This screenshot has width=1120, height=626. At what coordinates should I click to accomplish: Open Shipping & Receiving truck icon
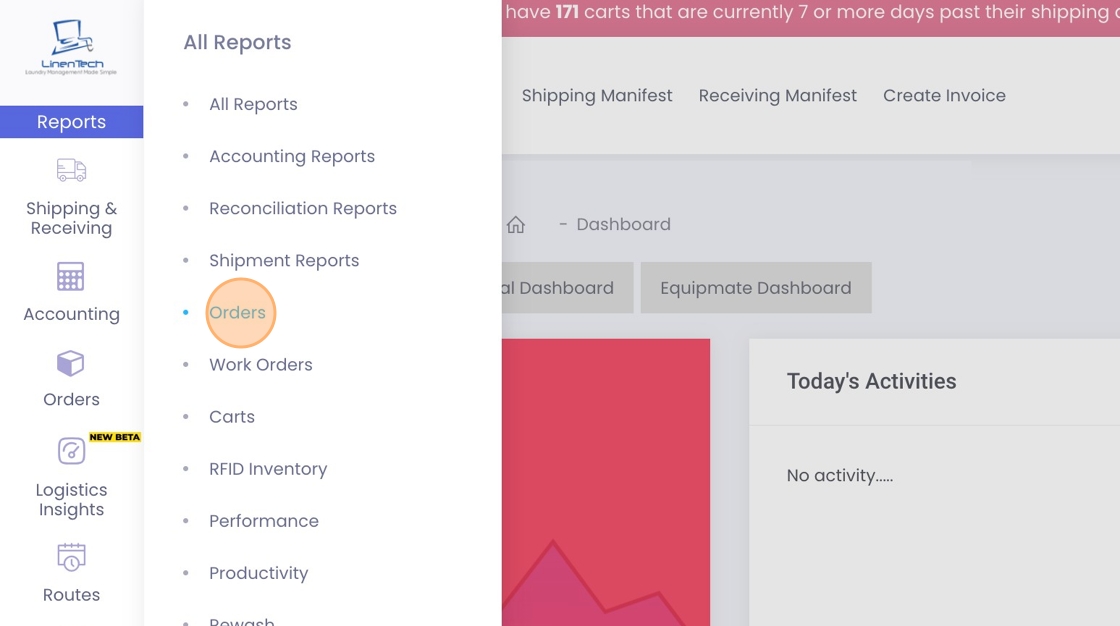point(71,170)
